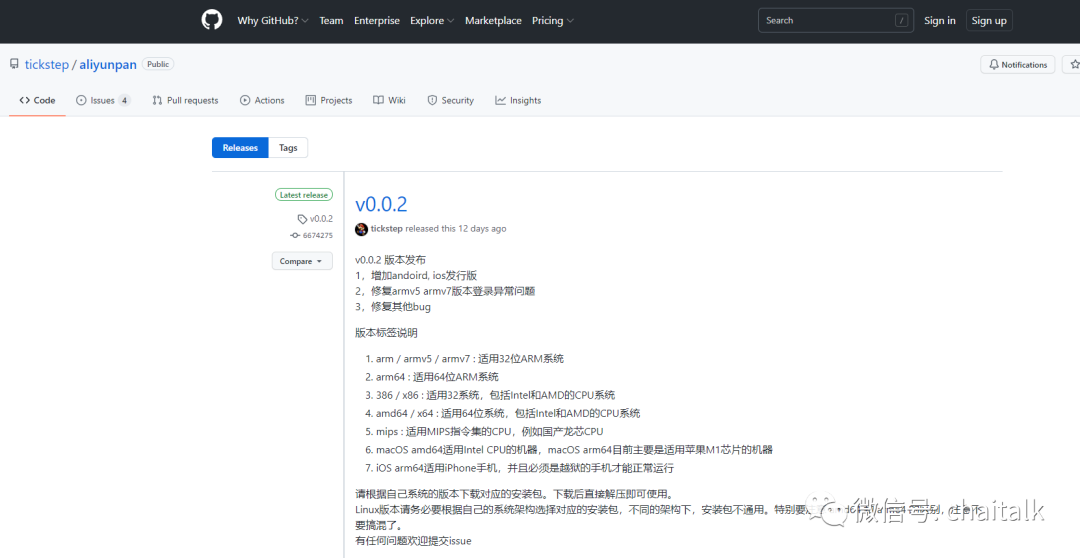Click the commit icon beside 6674275
Viewport: 1080px width, 558px height.
click(x=295, y=236)
